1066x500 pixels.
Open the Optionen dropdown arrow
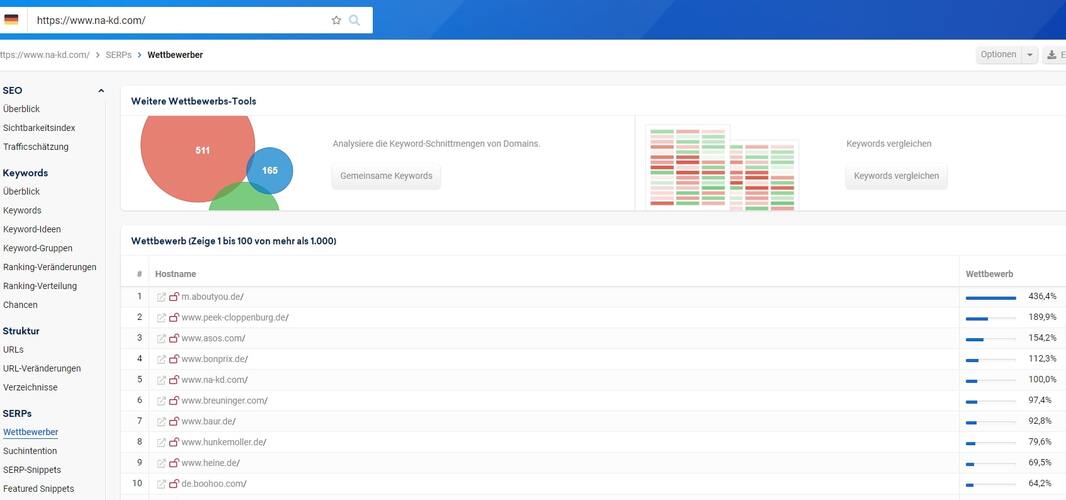(1029, 55)
